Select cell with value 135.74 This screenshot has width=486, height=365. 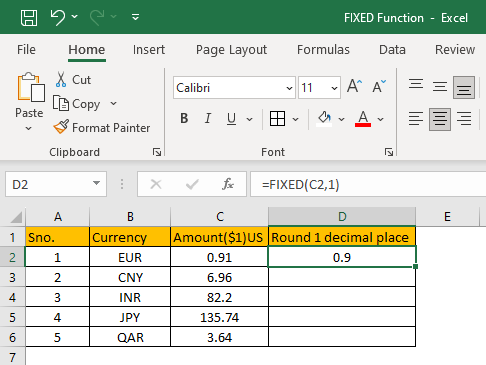(x=219, y=317)
